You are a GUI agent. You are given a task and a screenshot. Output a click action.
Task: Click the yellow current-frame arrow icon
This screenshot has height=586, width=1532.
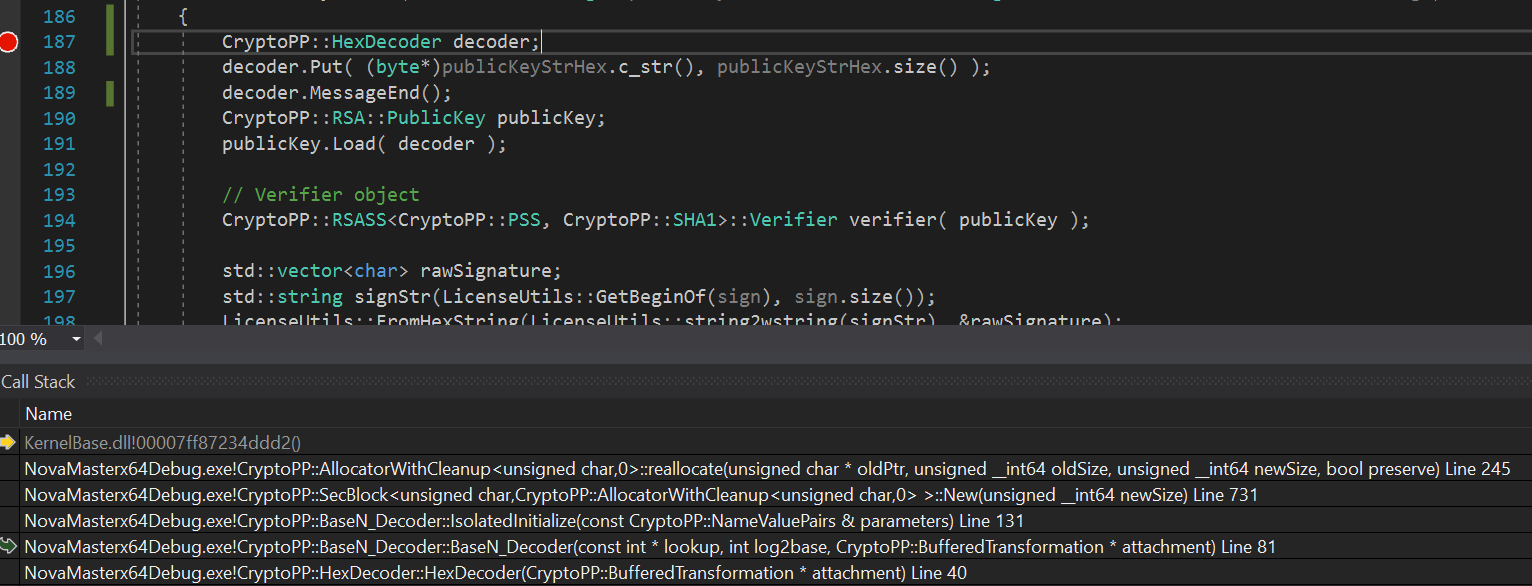tap(9, 442)
